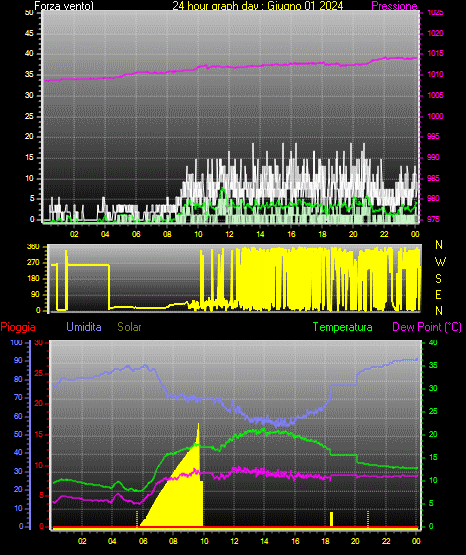Screen dimensions: 466x555
Task: Click the E wind direction label
Action: 438,294
